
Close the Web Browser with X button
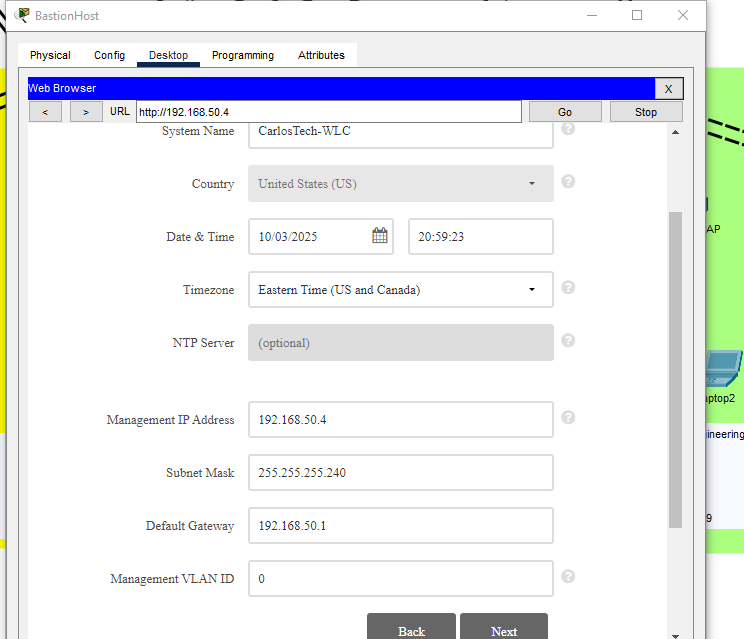(x=668, y=89)
